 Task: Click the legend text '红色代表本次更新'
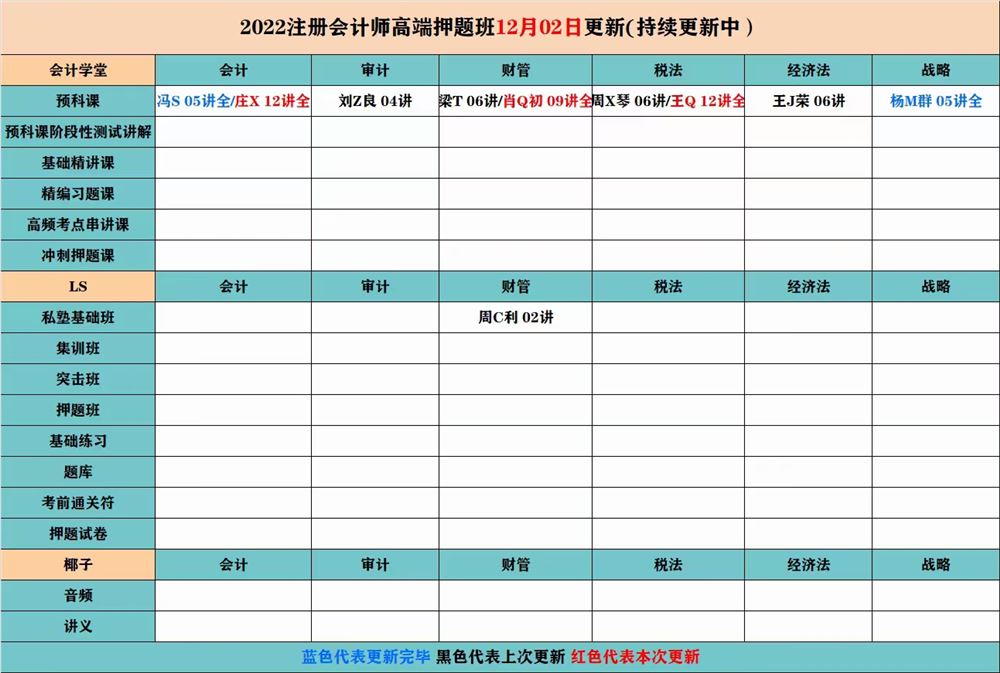pos(635,657)
